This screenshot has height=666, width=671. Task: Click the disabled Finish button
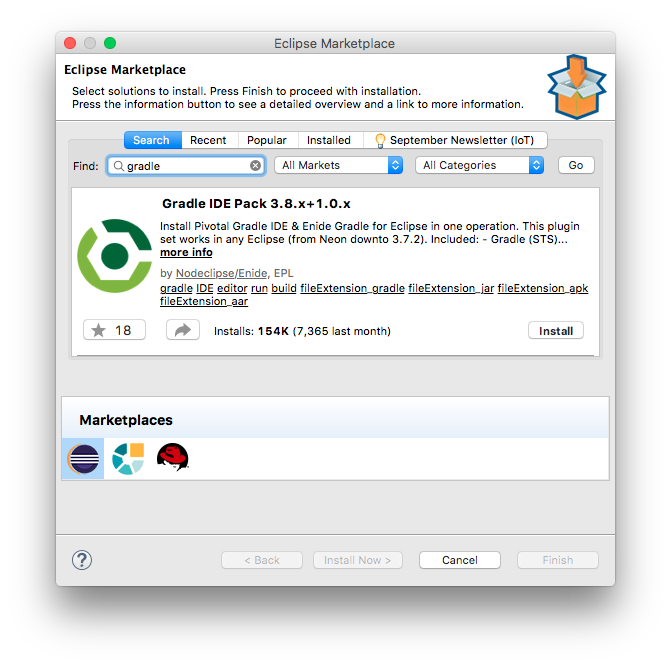pos(558,560)
